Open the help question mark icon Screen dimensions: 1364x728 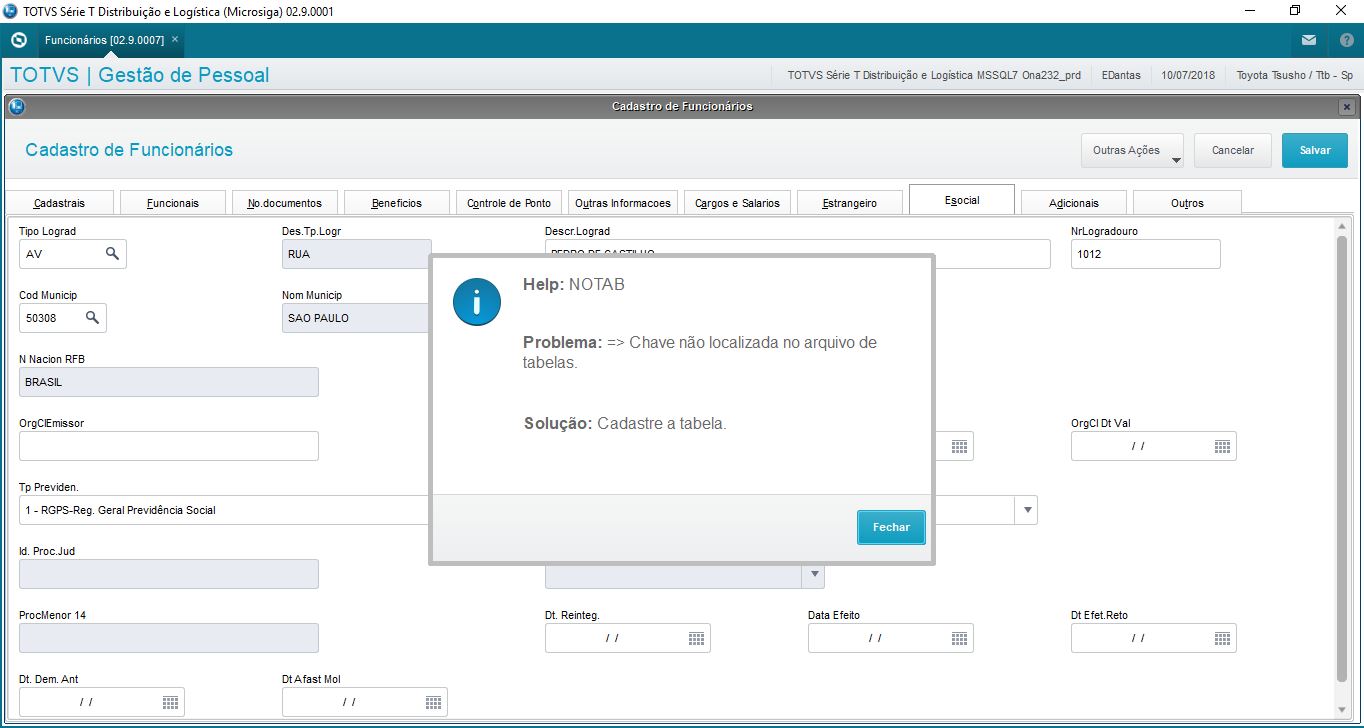1346,40
